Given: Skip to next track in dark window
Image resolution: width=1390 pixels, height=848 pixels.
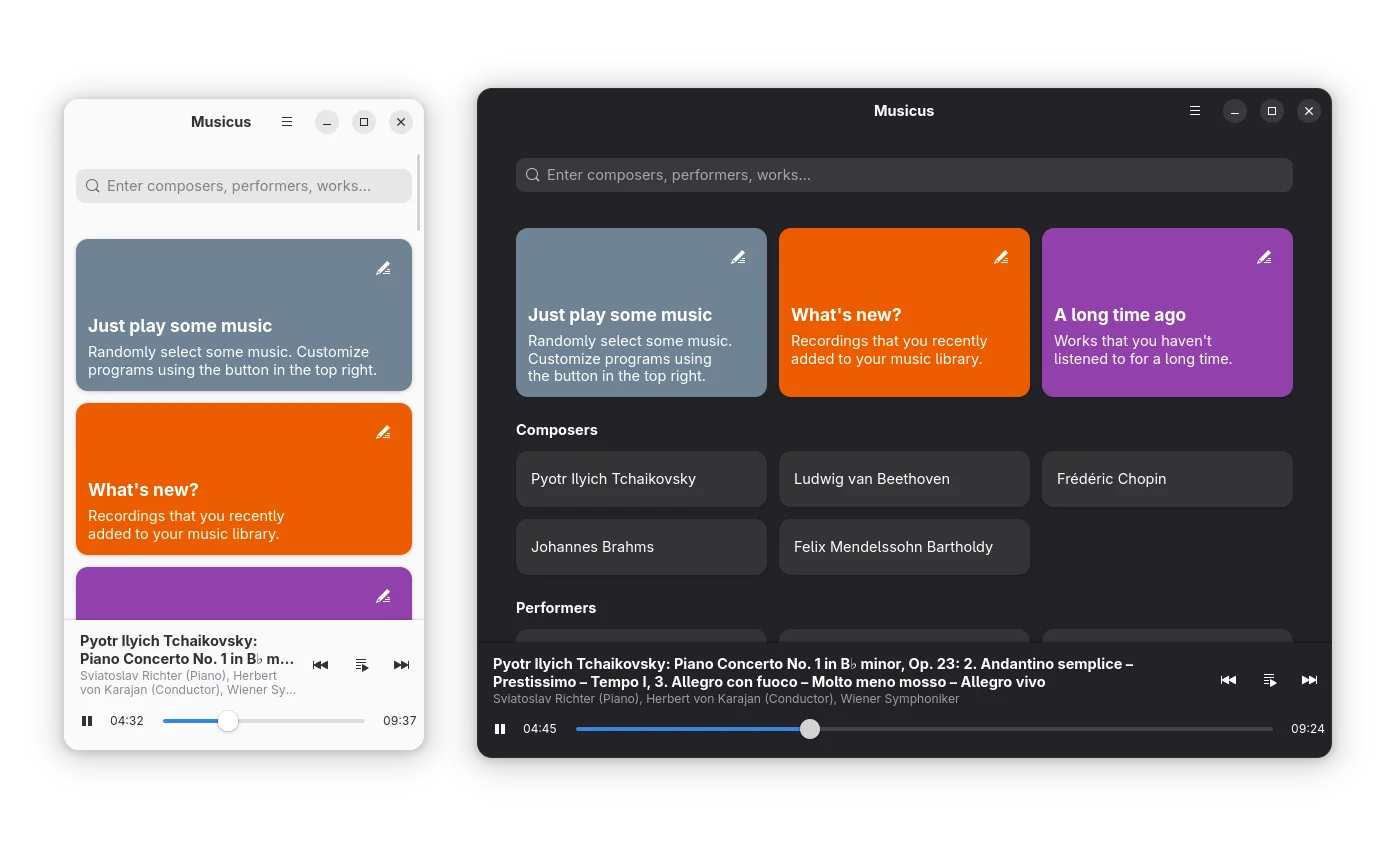Looking at the screenshot, I should [x=1309, y=680].
